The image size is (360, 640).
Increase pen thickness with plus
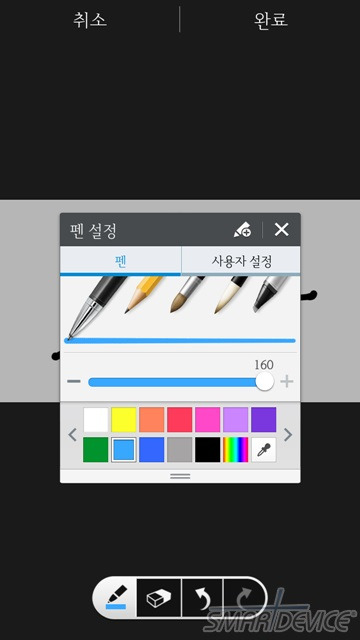pos(287,382)
